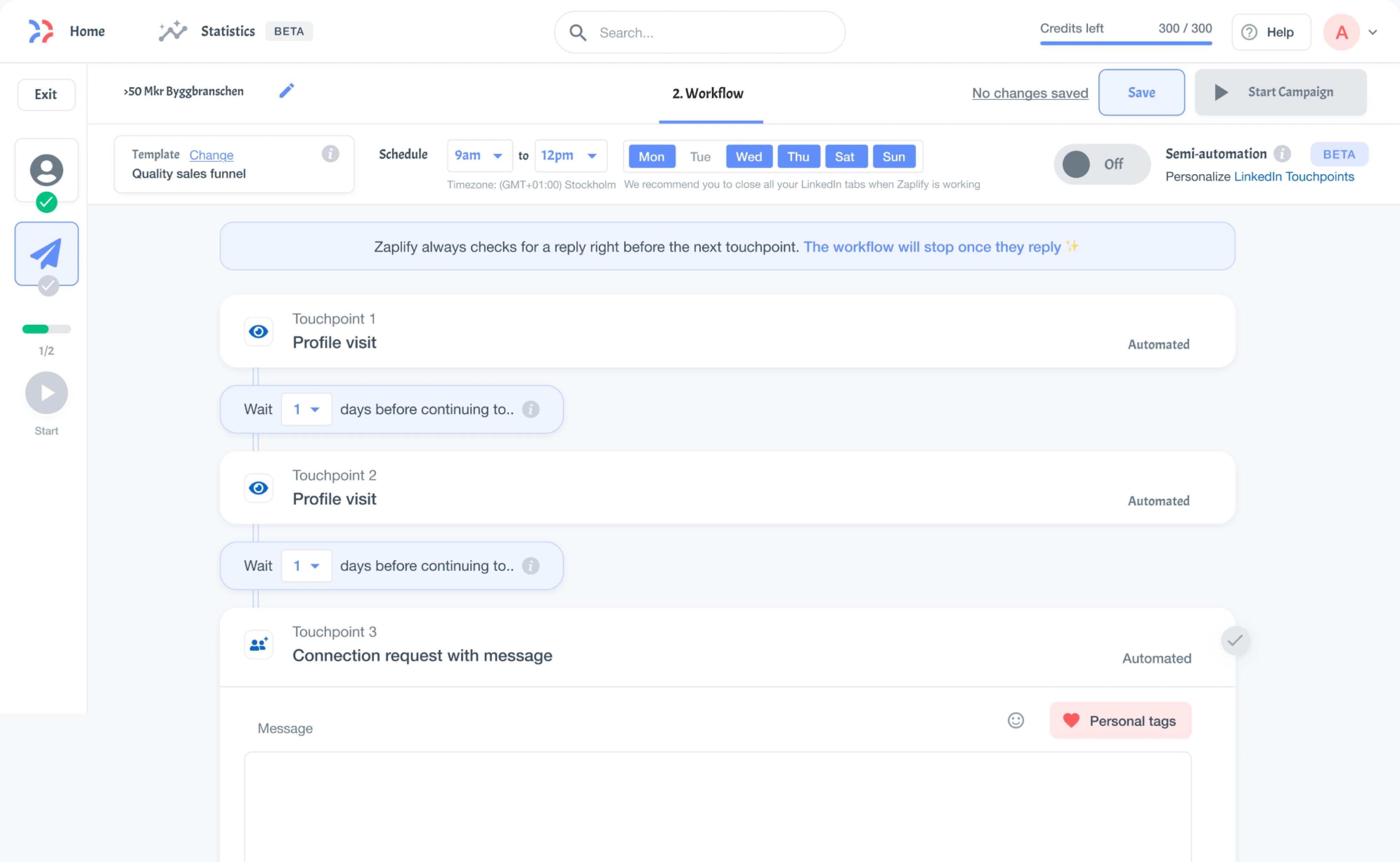Open Personal tags button
The image size is (1400, 862).
pos(1120,721)
